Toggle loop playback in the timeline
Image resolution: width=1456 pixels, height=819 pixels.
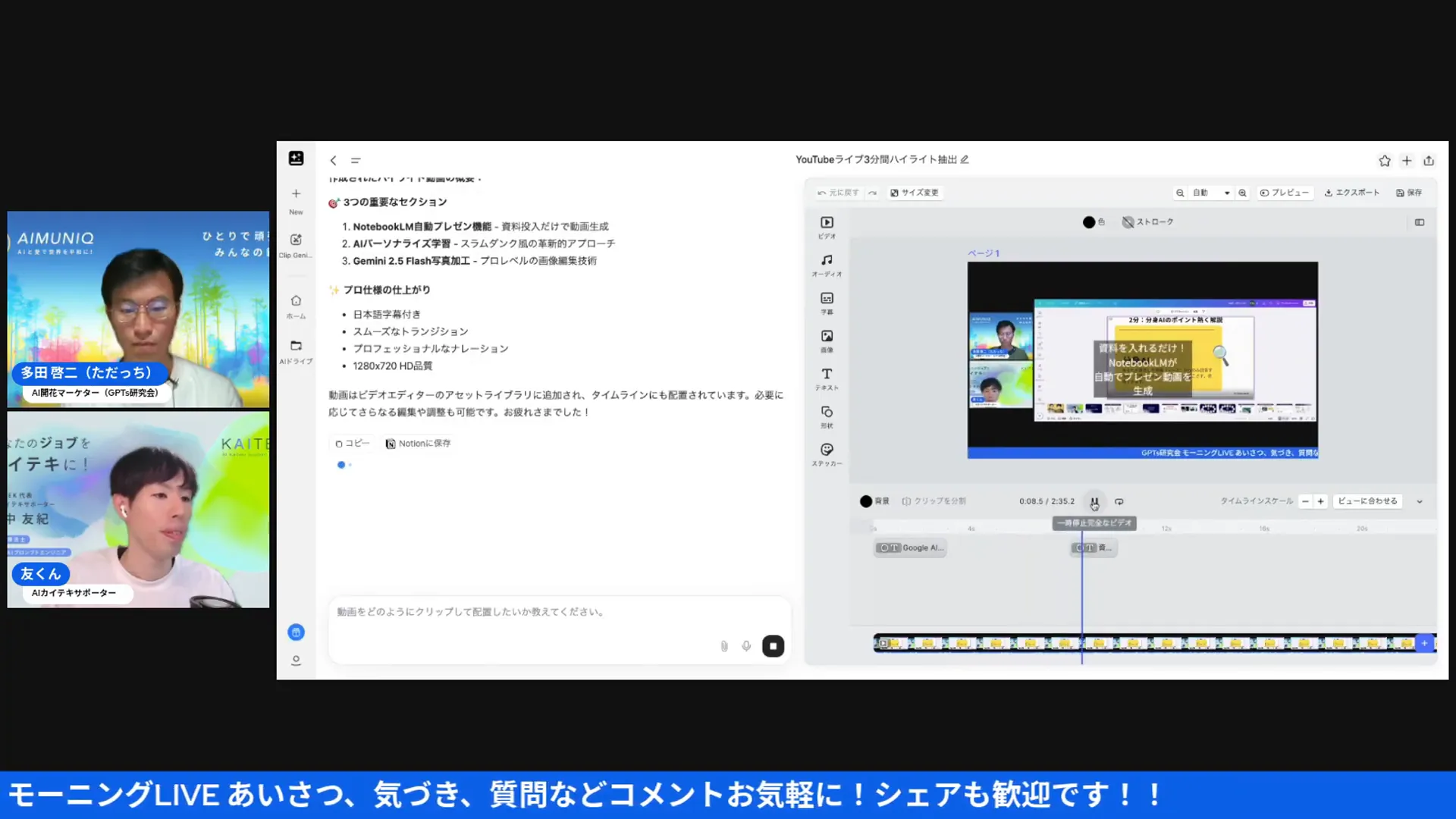(1119, 501)
